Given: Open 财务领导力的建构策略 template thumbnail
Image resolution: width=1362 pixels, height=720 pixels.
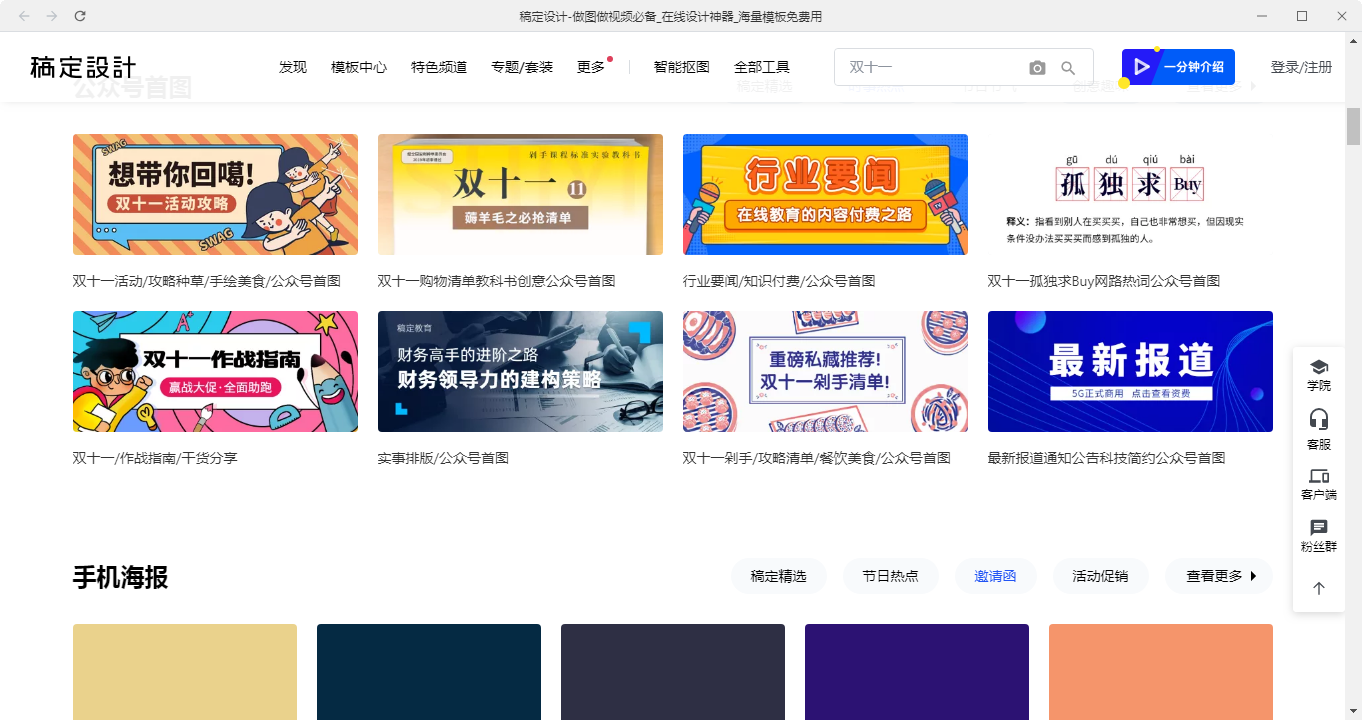Looking at the screenshot, I should (x=520, y=371).
